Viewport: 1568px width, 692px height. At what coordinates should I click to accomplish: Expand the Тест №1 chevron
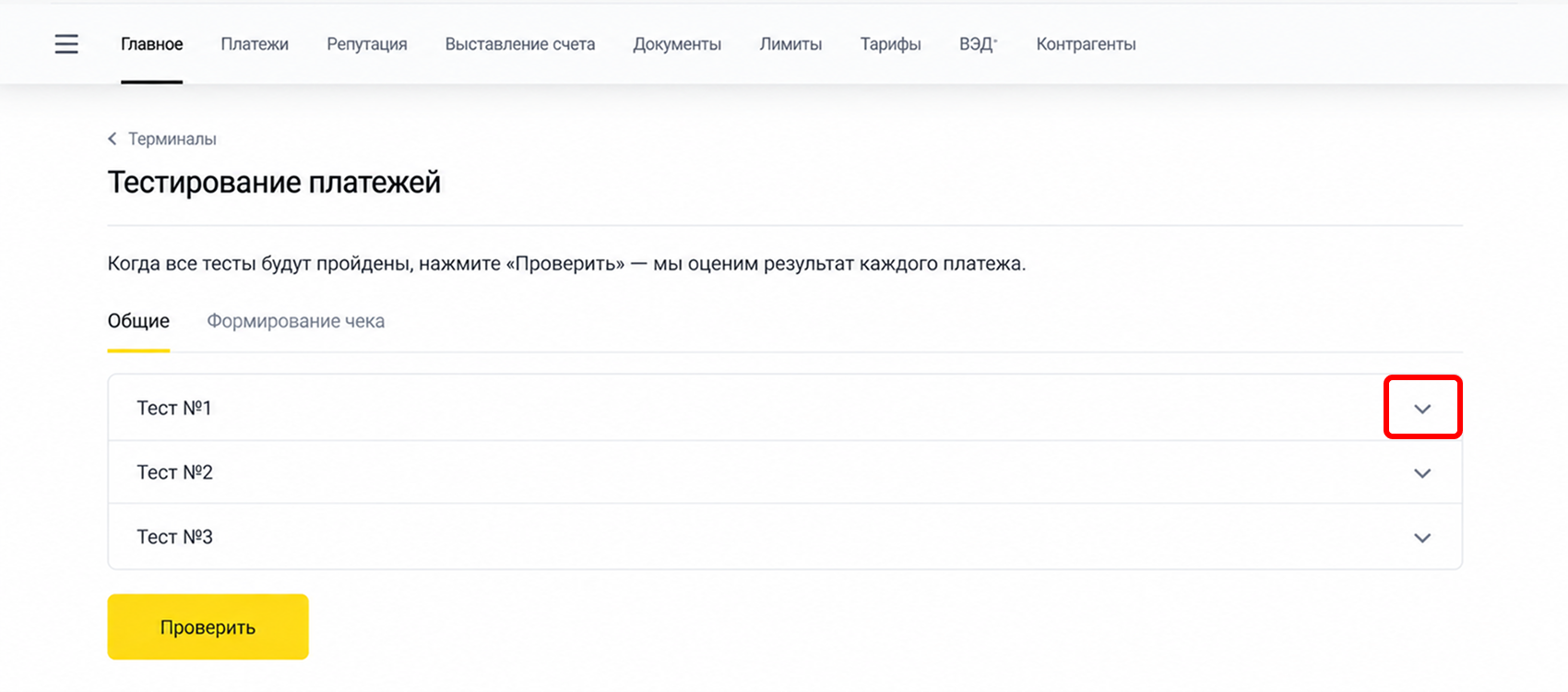tap(1422, 409)
